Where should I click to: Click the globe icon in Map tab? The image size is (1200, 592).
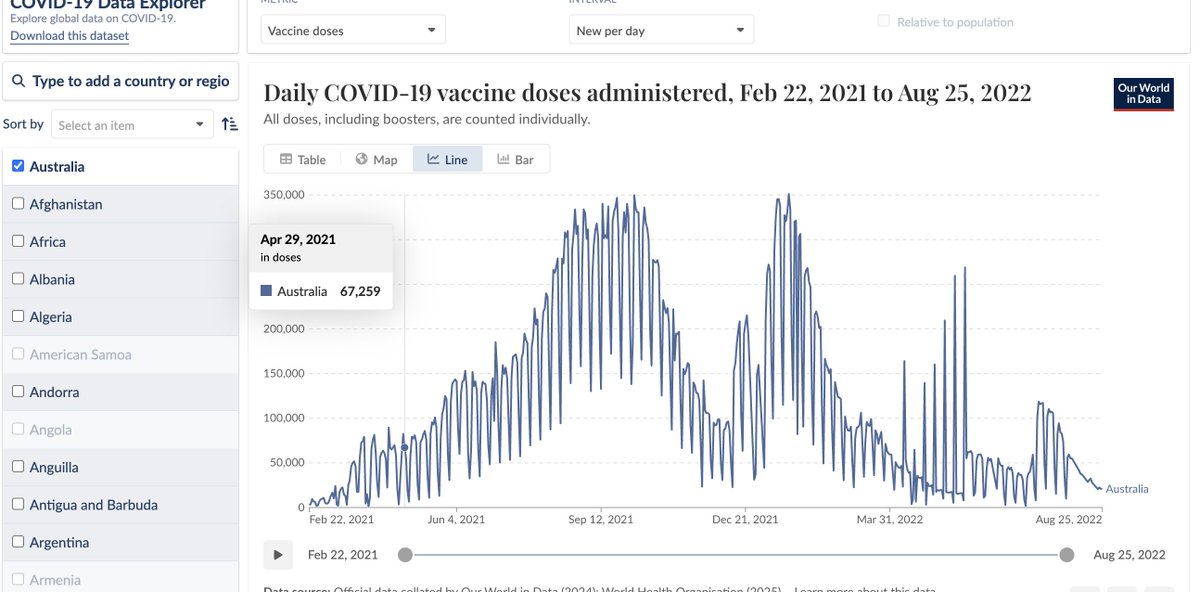pos(362,159)
